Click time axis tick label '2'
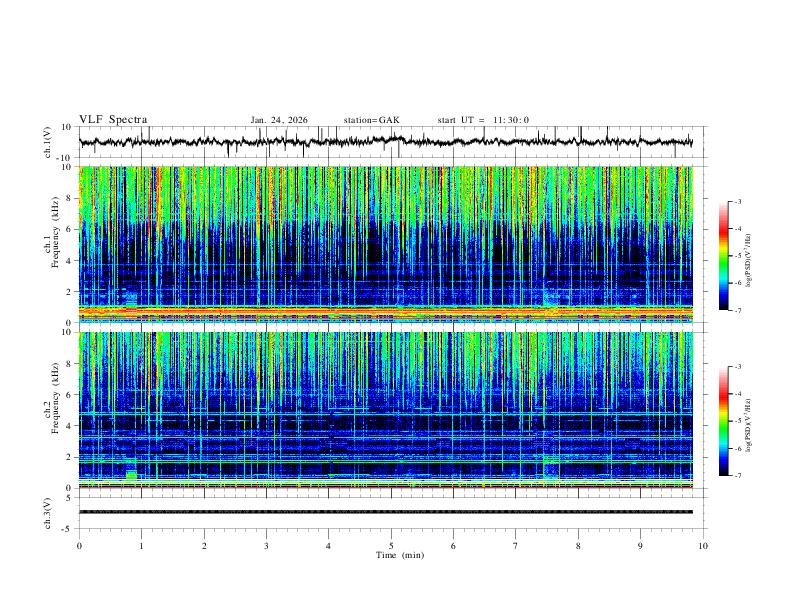Screen dimensions: 792x612 tap(204, 546)
